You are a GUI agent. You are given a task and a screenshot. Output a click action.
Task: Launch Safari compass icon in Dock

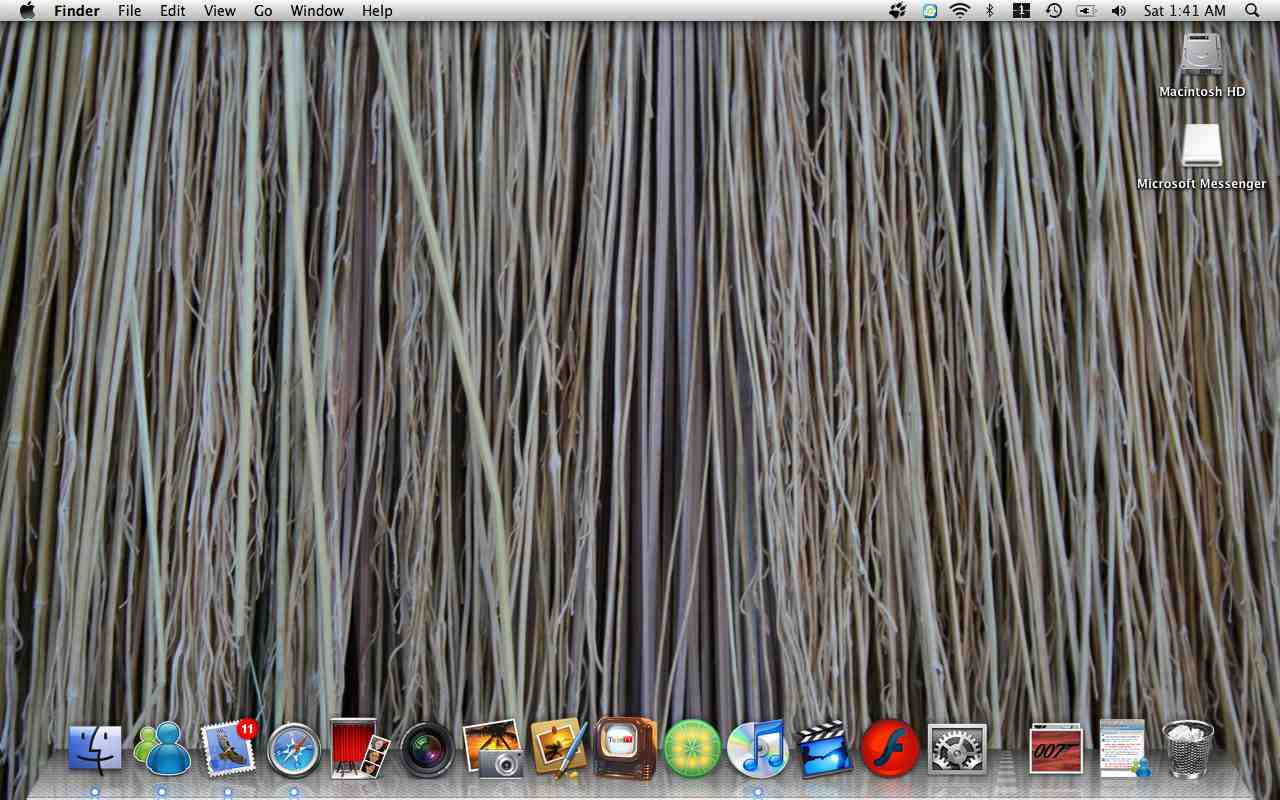tap(294, 750)
